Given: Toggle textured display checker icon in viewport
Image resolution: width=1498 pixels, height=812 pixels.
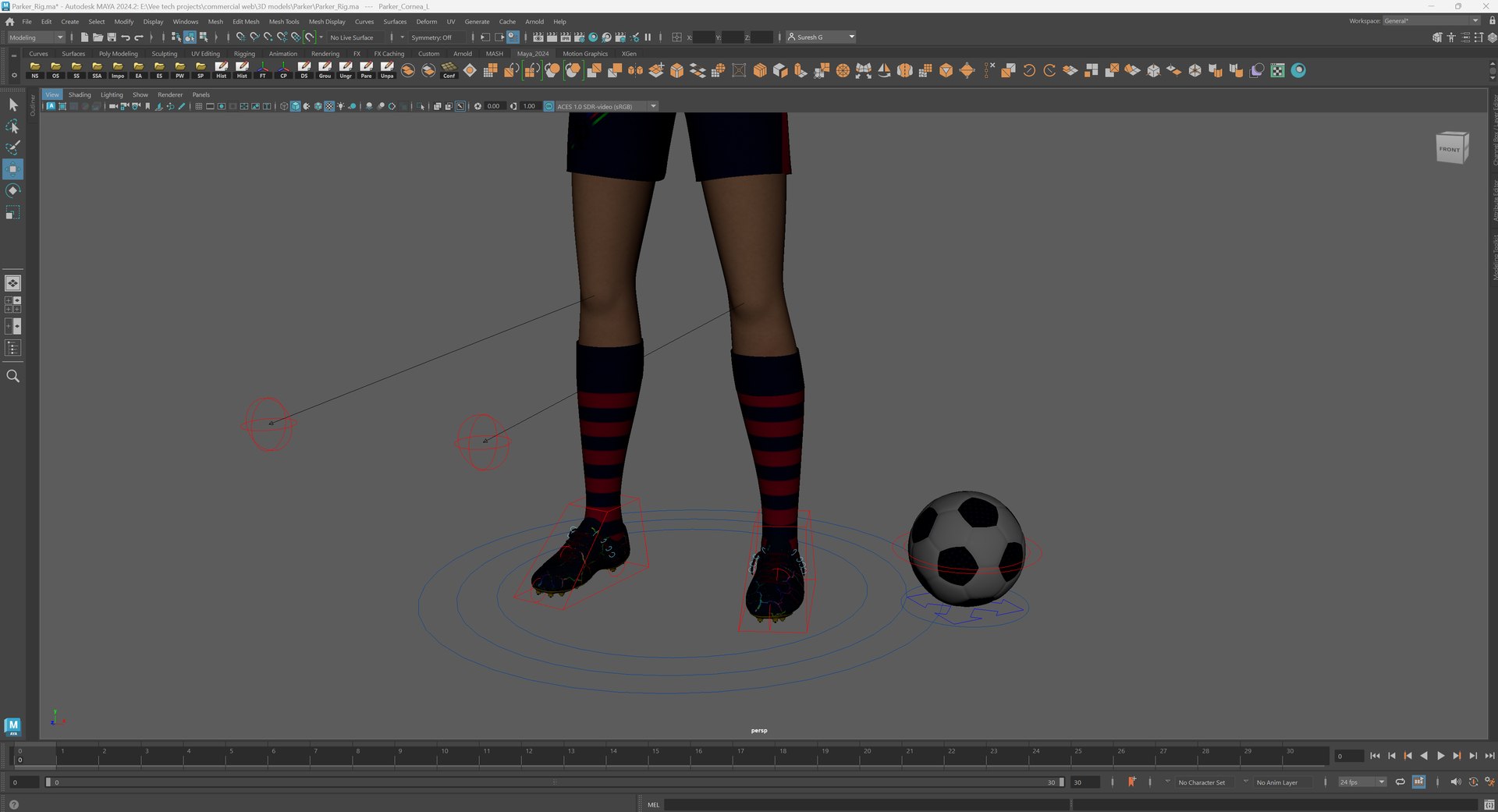Looking at the screenshot, I should click(329, 106).
